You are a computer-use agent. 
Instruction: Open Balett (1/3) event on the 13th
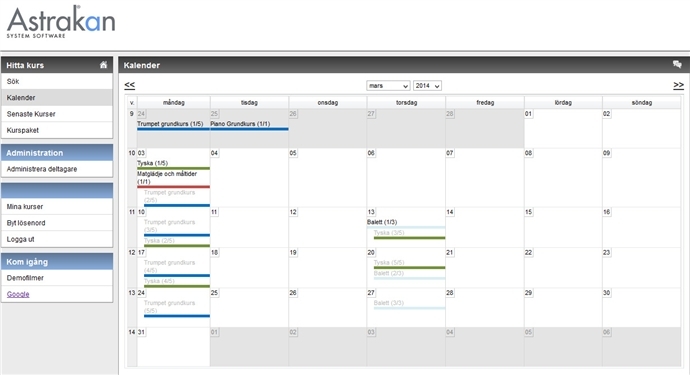pos(382,222)
